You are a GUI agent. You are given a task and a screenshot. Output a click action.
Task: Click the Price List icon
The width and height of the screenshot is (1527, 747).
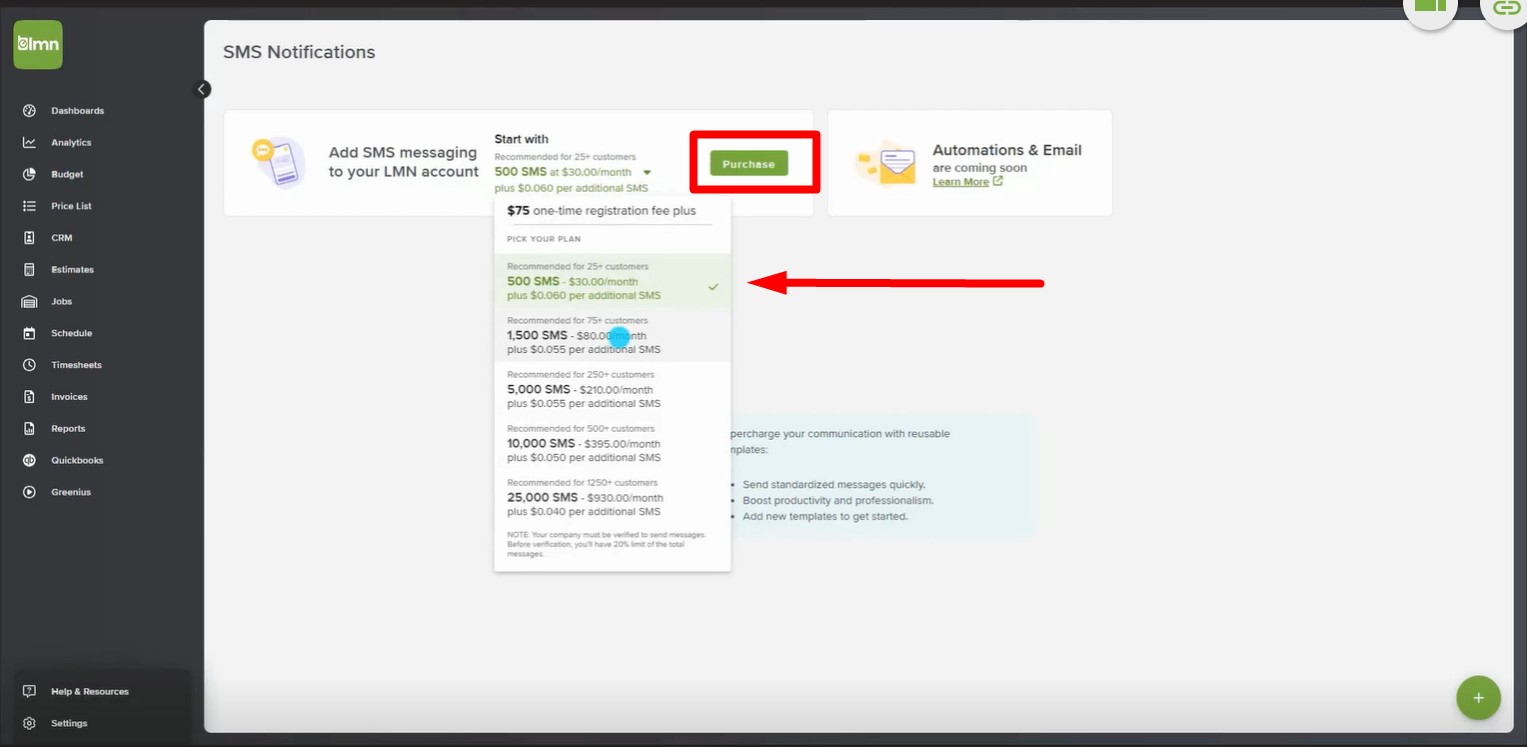[29, 206]
